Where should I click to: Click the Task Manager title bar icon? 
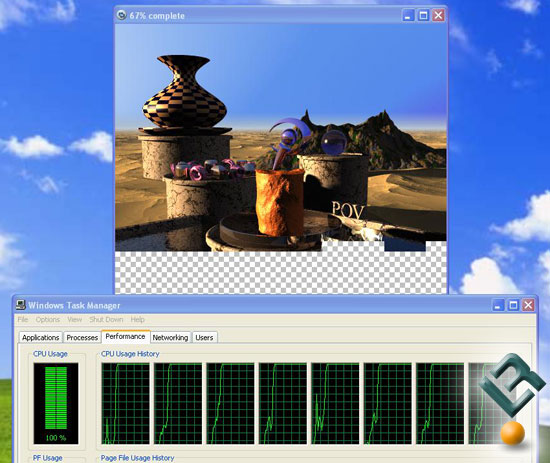(x=21, y=305)
